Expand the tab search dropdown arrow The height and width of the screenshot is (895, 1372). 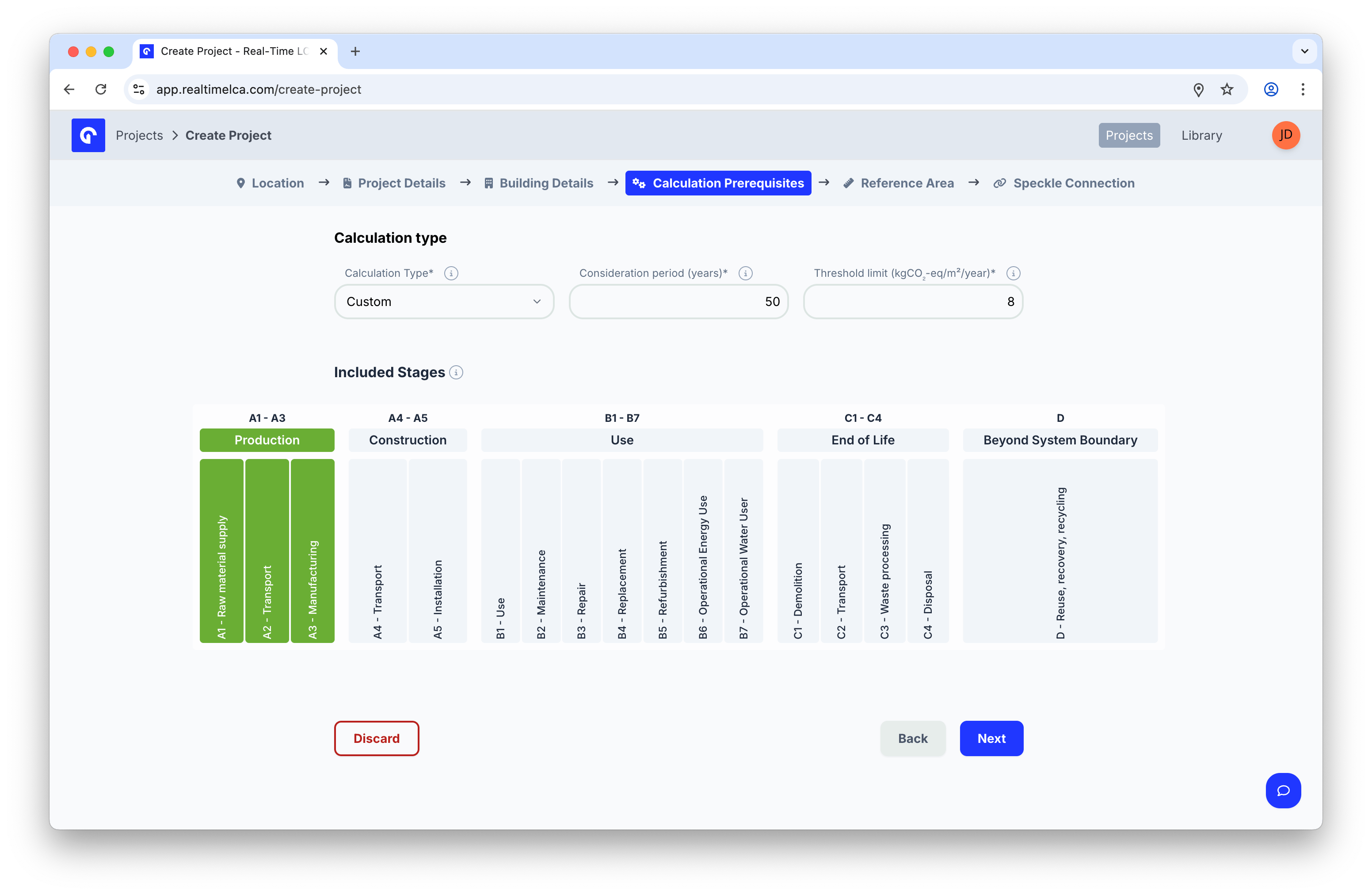1304,51
